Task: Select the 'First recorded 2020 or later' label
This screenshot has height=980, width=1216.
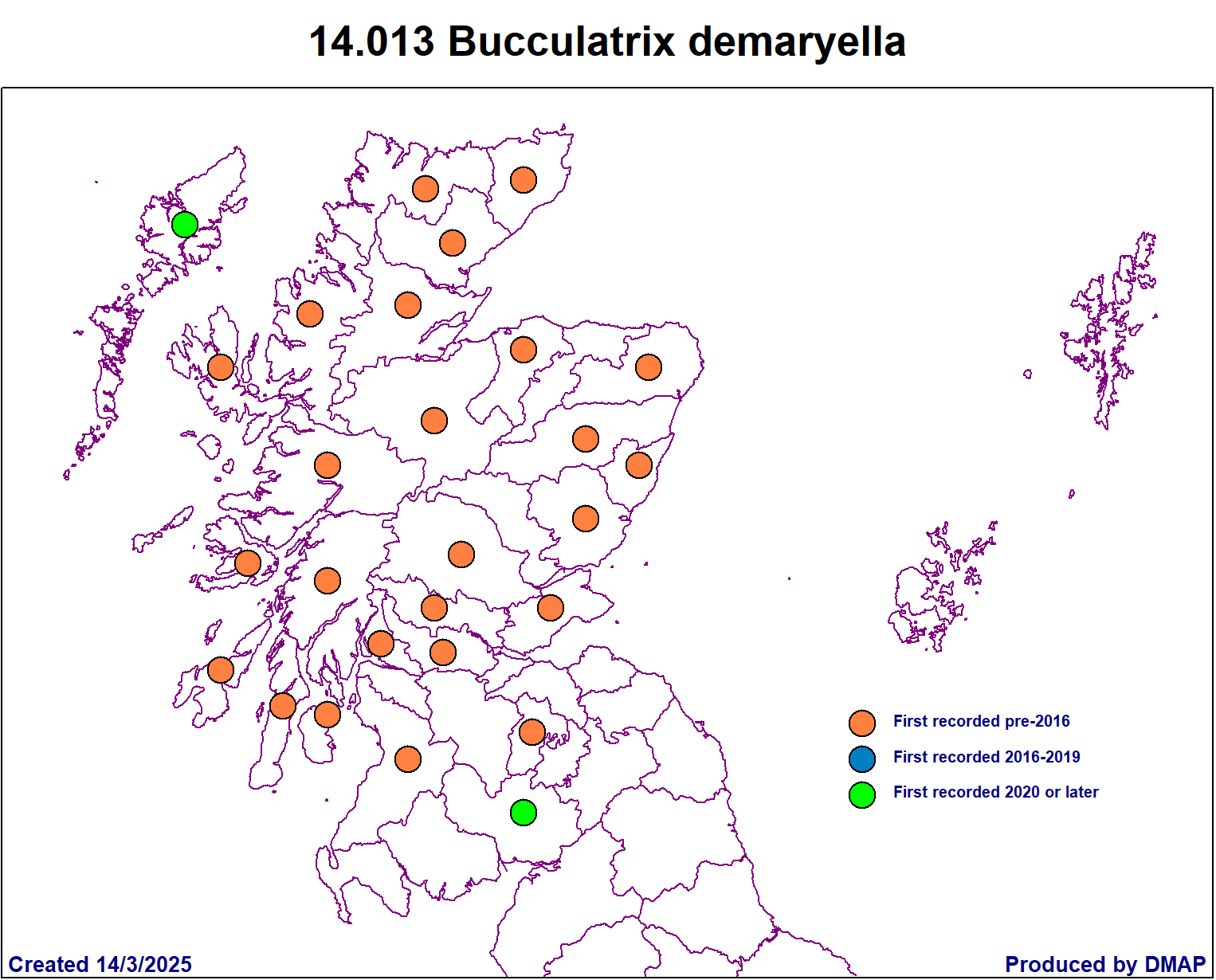Action: click(x=995, y=792)
